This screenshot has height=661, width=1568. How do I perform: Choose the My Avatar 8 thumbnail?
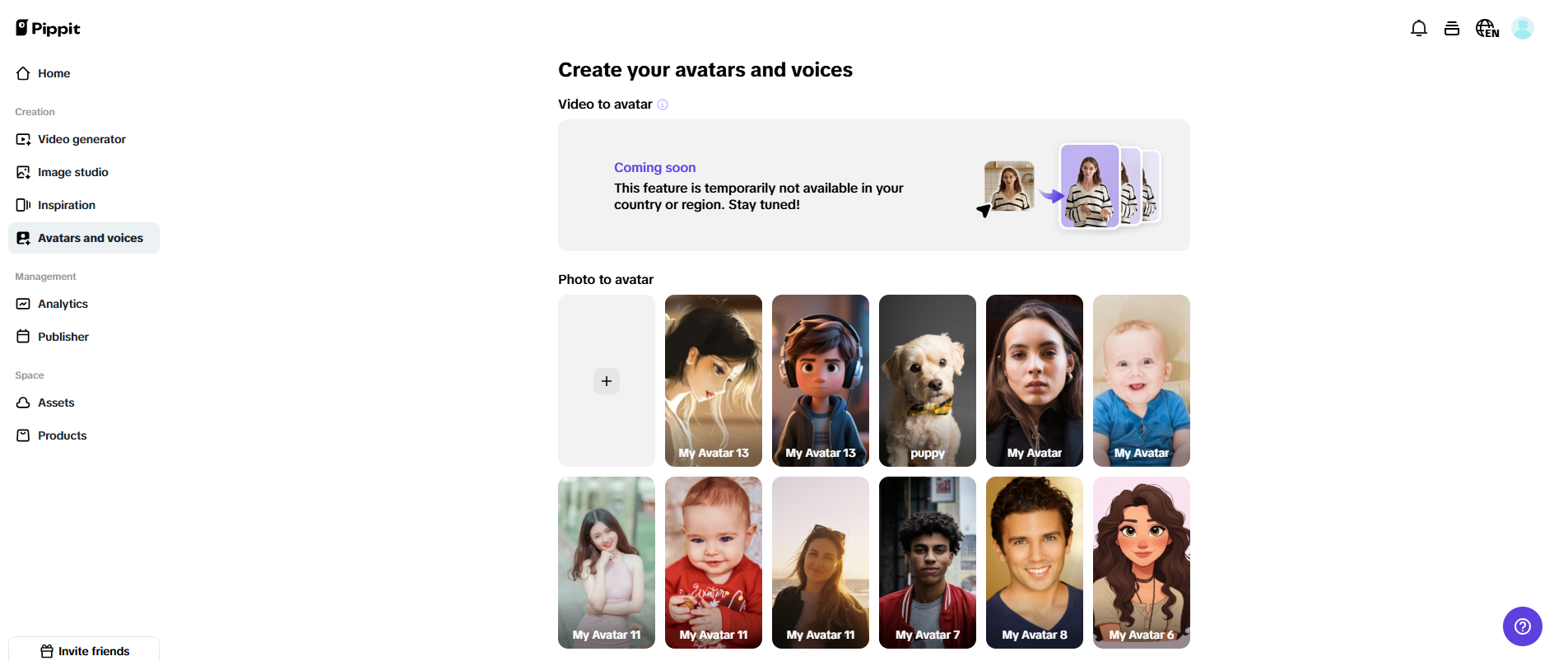point(1034,562)
